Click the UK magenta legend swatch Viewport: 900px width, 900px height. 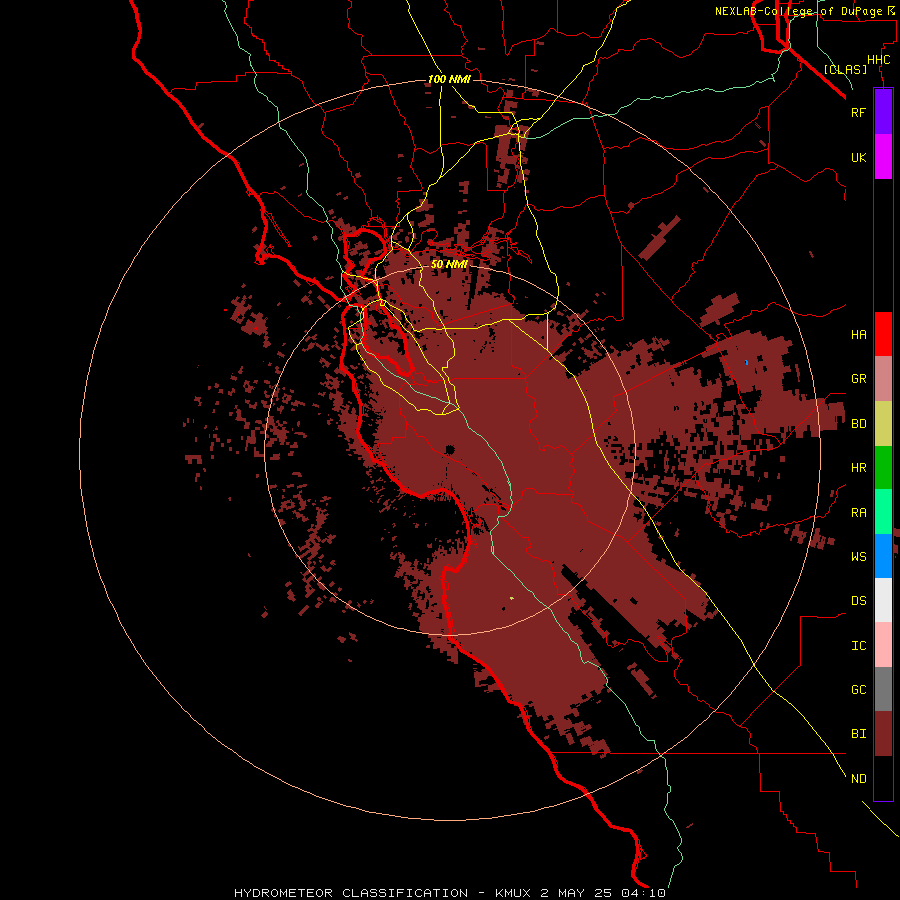click(883, 157)
